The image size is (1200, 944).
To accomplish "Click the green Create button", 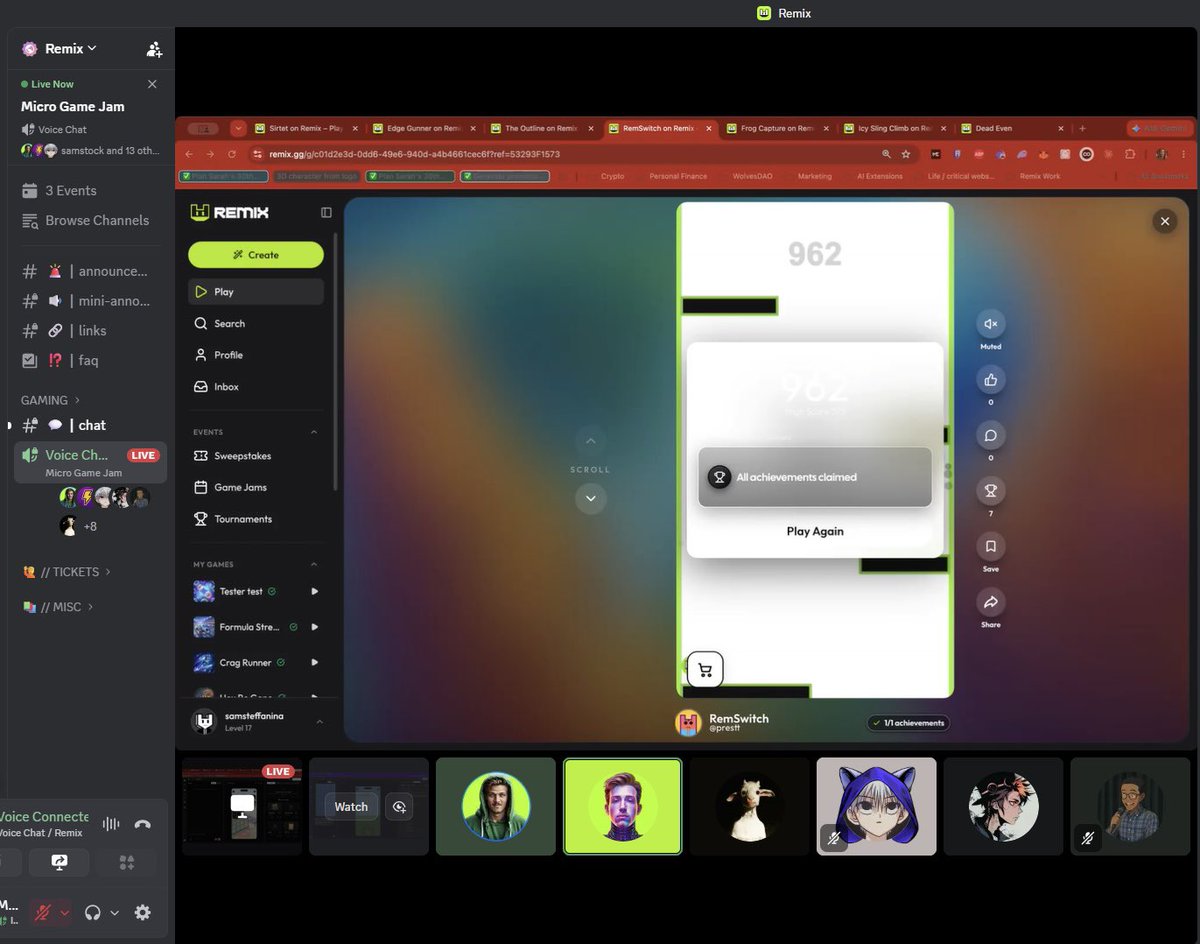I will [x=255, y=254].
